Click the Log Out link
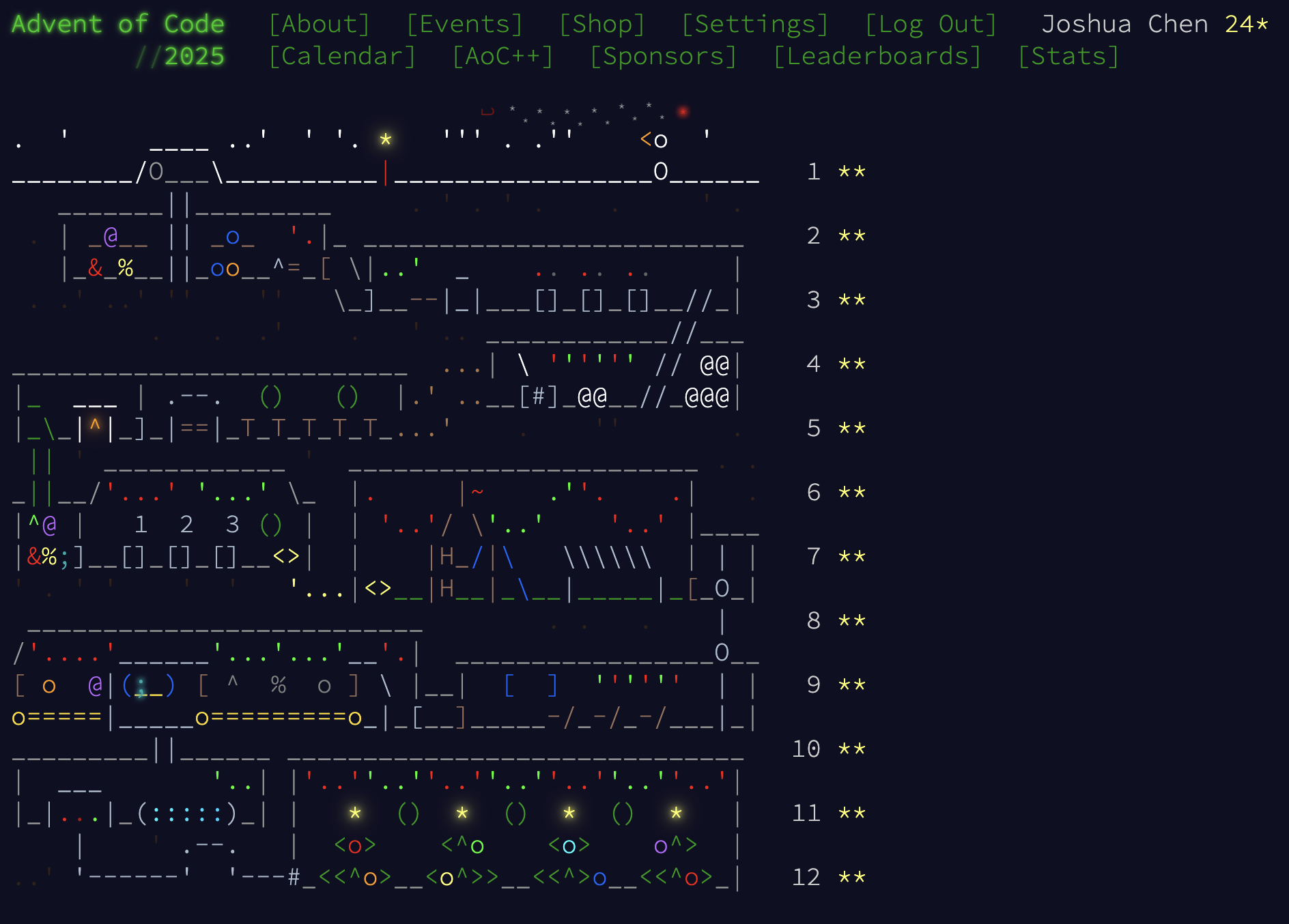The width and height of the screenshot is (1289, 924). 931,25
